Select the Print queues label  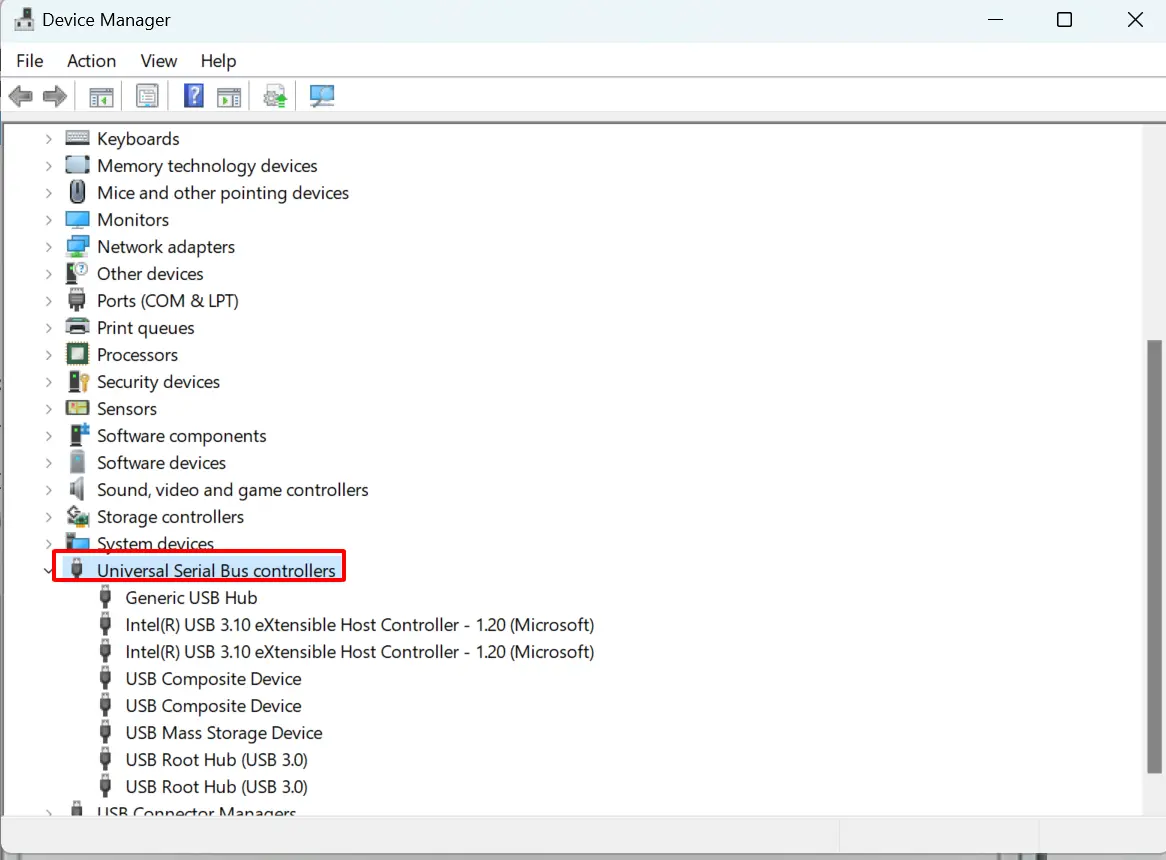point(146,328)
